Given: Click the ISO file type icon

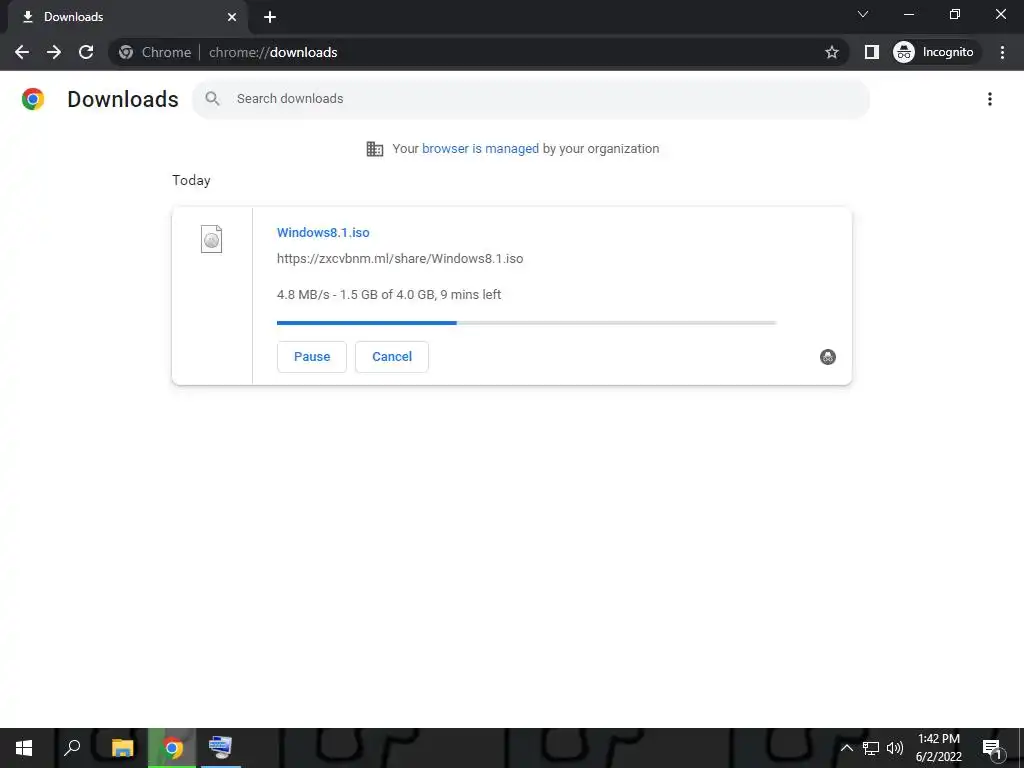Looking at the screenshot, I should (x=211, y=239).
